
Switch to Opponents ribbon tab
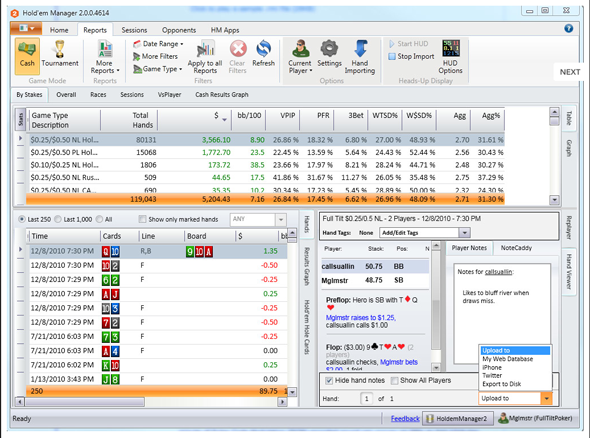tap(179, 30)
